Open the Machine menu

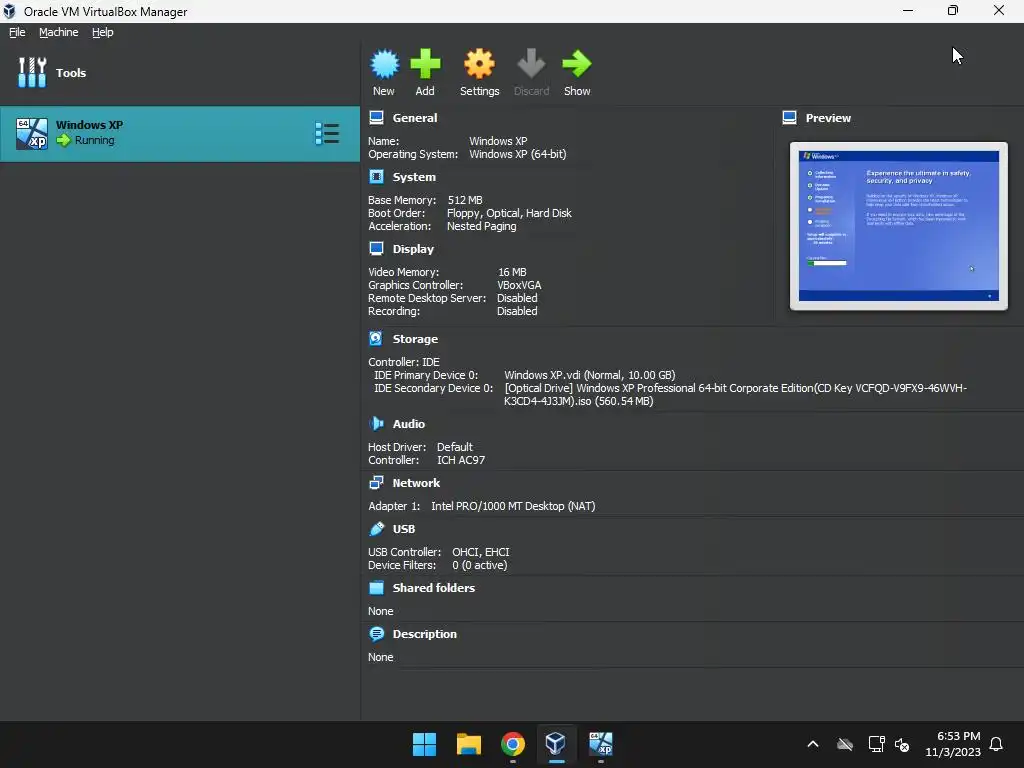58,32
